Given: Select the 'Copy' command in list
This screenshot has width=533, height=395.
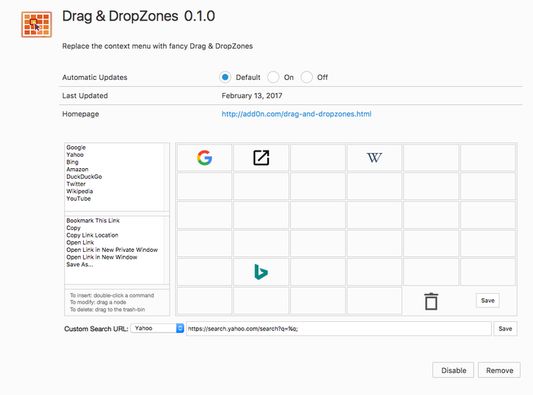Looking at the screenshot, I should (73, 228).
